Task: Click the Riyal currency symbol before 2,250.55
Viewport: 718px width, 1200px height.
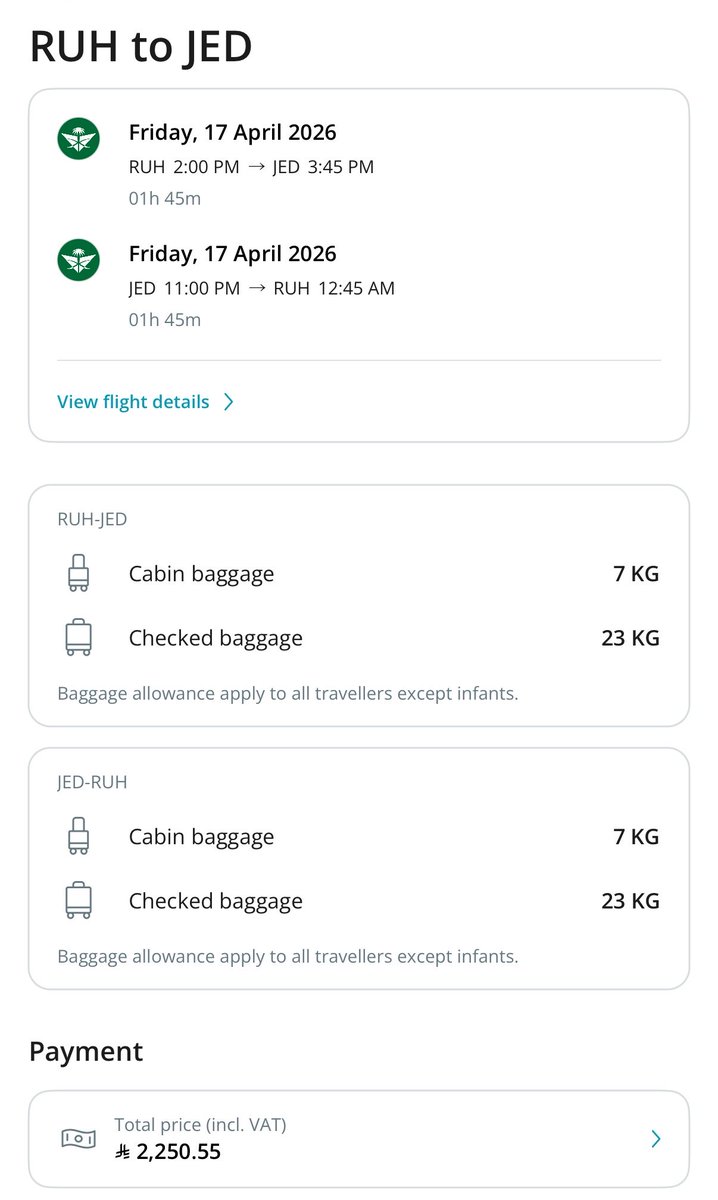Action: [123, 1152]
